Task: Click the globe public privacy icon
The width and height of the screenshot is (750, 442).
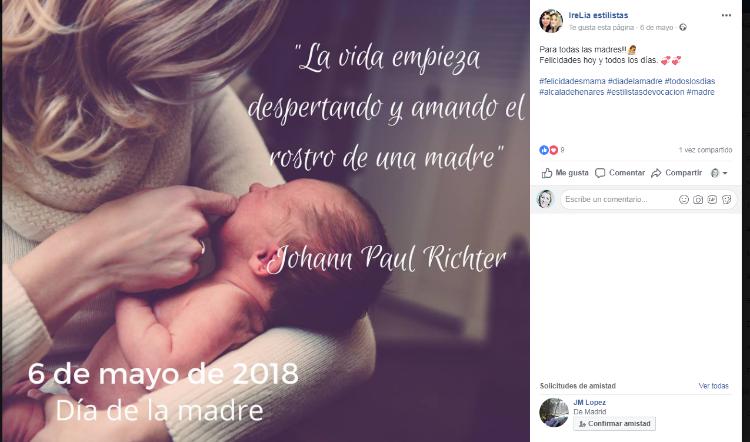Action: (x=683, y=28)
